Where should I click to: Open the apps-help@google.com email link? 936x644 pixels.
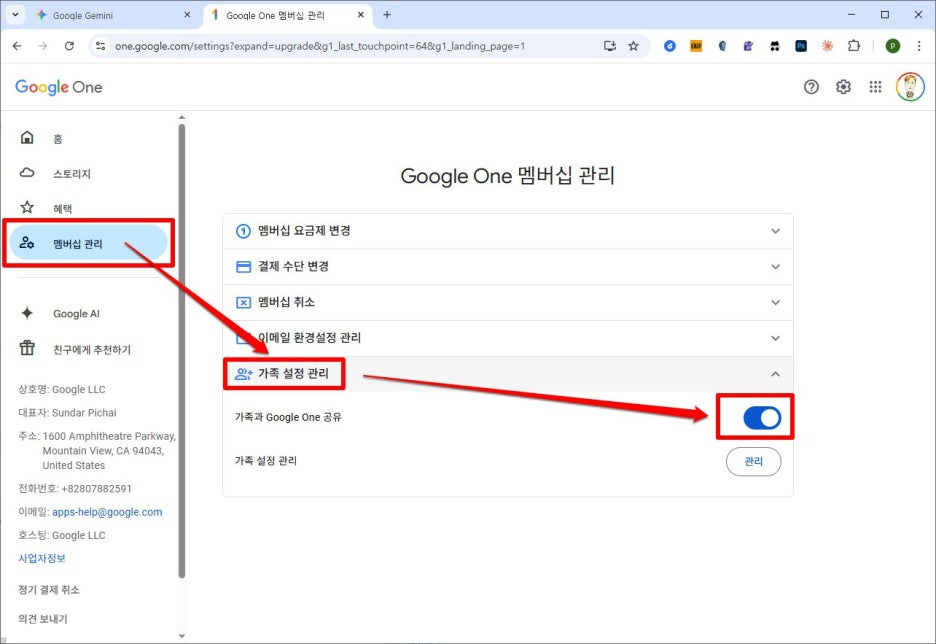click(x=107, y=512)
